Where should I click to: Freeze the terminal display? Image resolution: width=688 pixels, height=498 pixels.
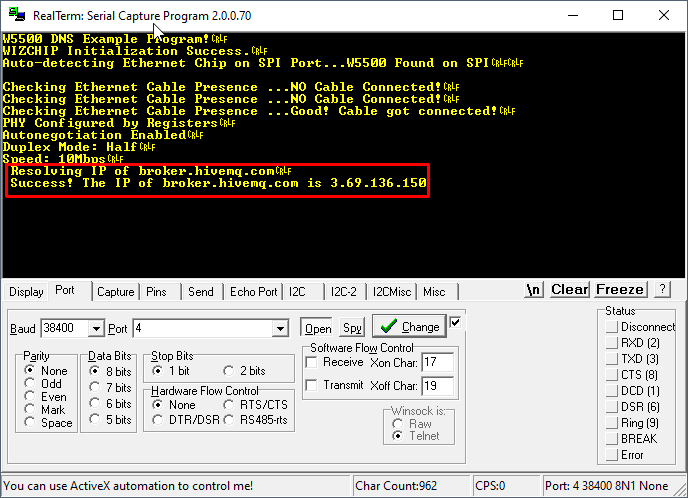click(x=620, y=290)
